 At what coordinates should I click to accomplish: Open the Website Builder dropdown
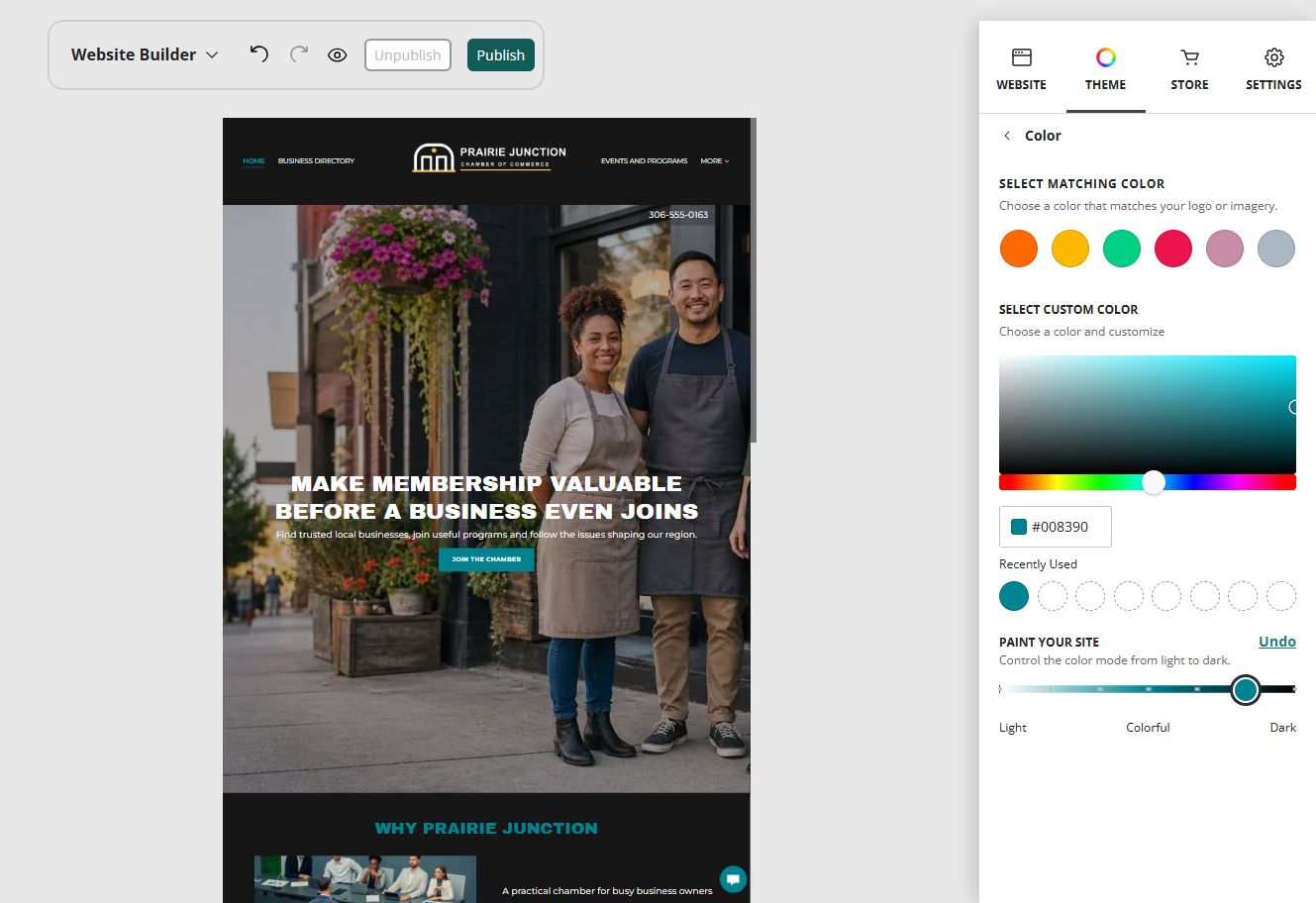tap(145, 54)
